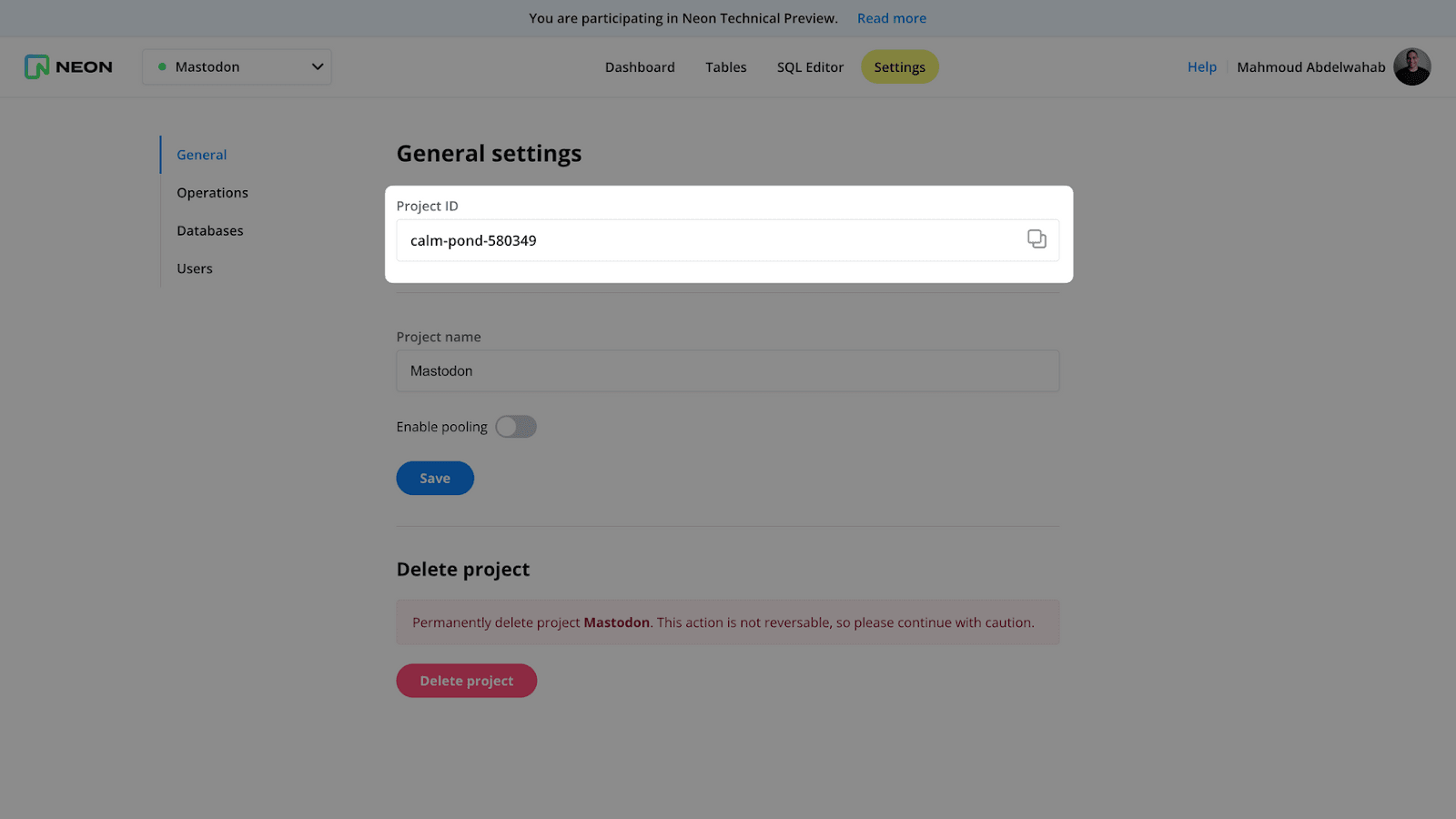This screenshot has height=819, width=1456.
Task: Expand the Mastodon project dropdown
Action: [237, 66]
